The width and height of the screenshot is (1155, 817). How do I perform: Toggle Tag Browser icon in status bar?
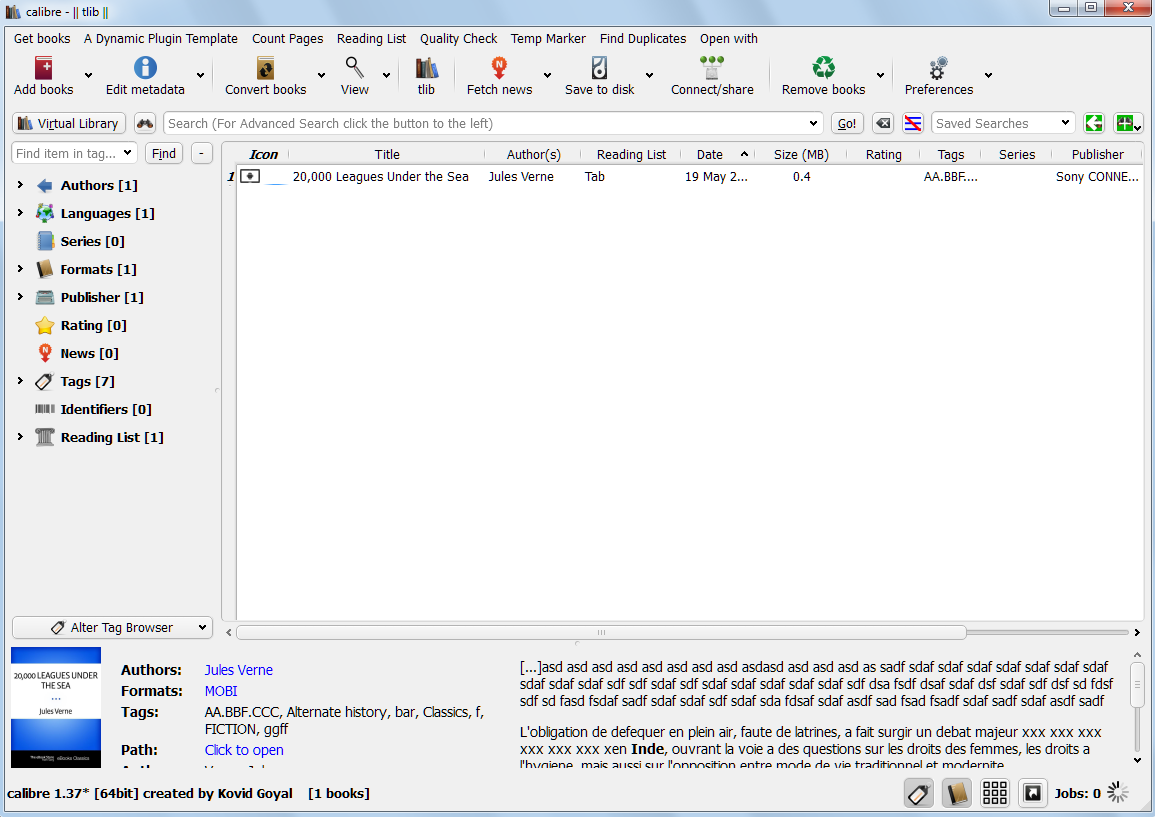click(919, 793)
